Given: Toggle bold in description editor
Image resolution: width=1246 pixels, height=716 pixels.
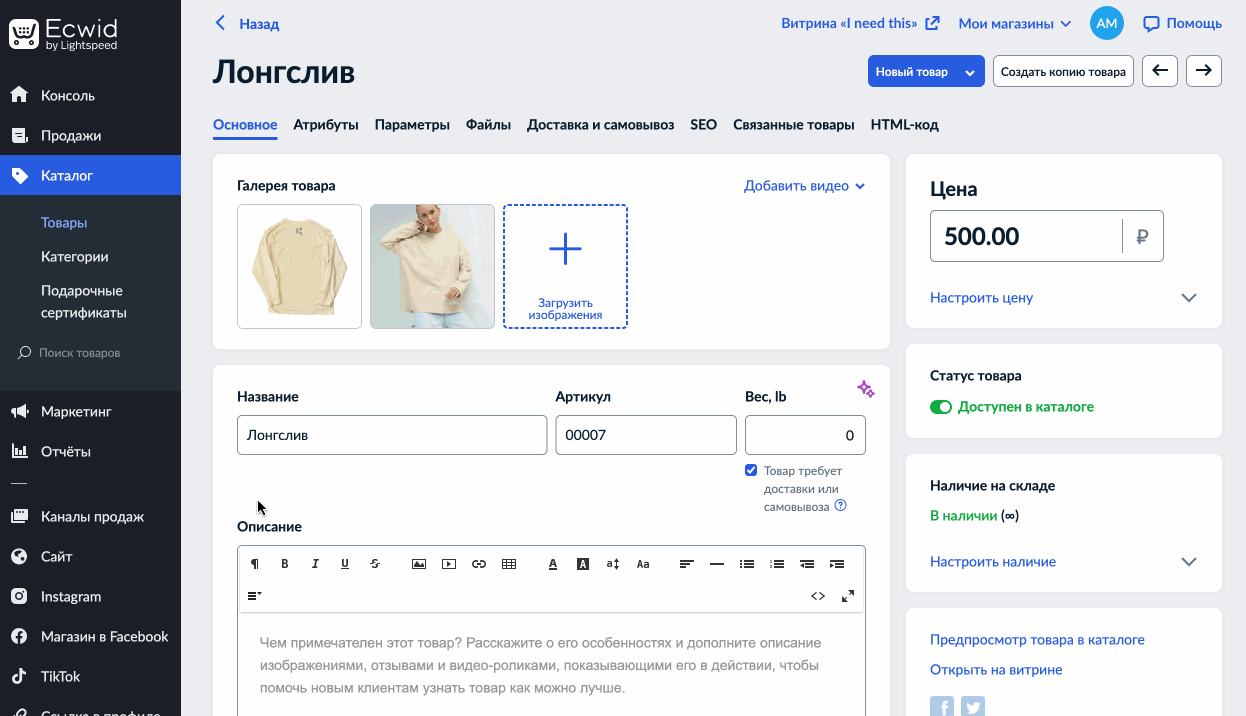Looking at the screenshot, I should [x=285, y=564].
